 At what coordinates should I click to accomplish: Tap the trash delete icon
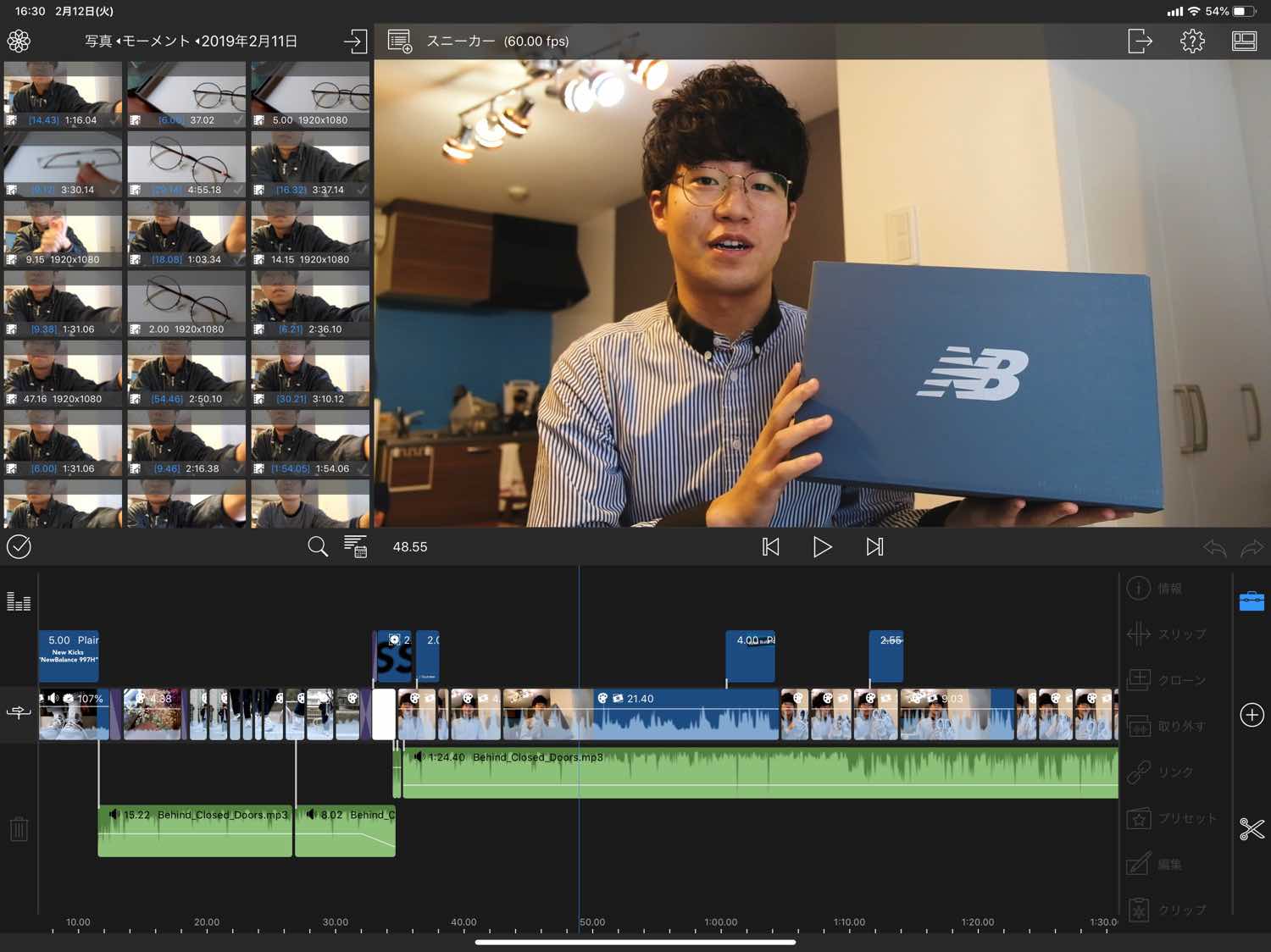click(19, 828)
